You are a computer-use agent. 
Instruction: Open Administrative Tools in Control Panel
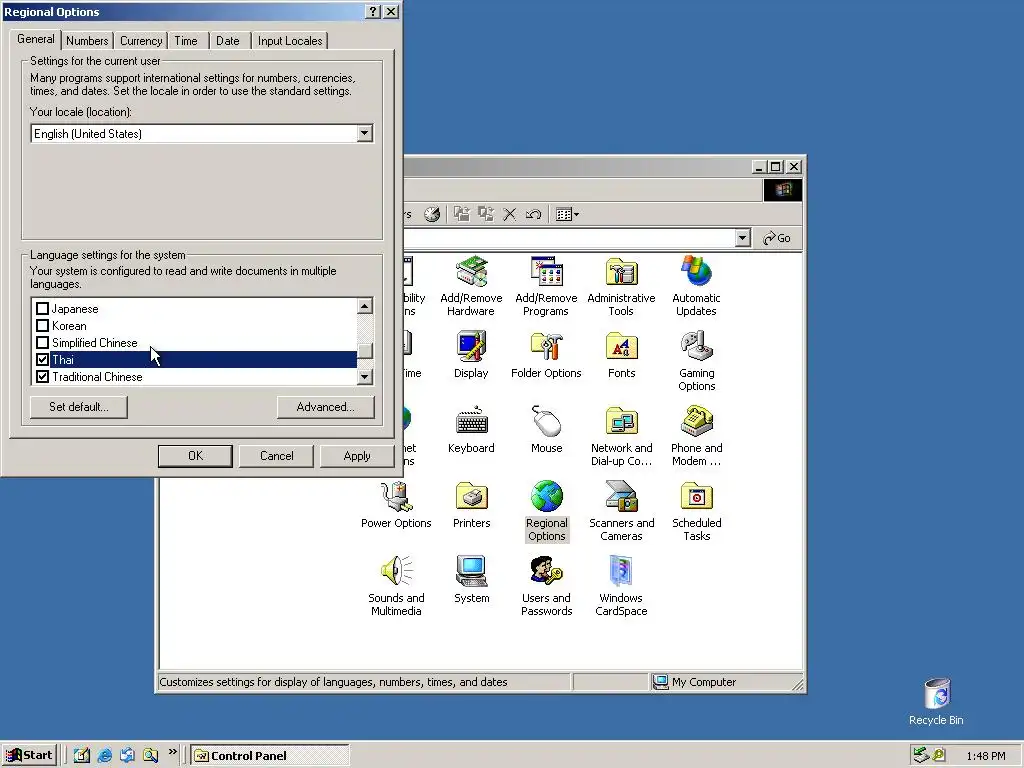pos(621,286)
